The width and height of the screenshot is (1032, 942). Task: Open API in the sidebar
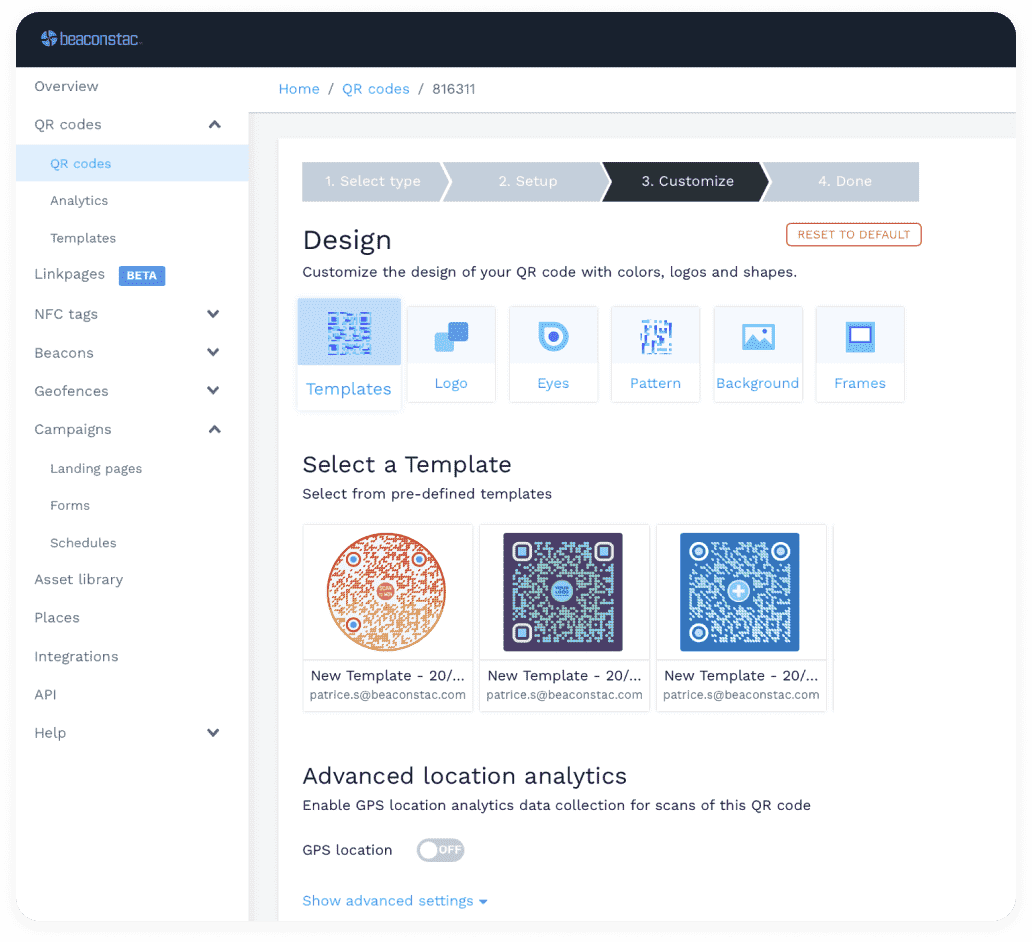(x=45, y=694)
